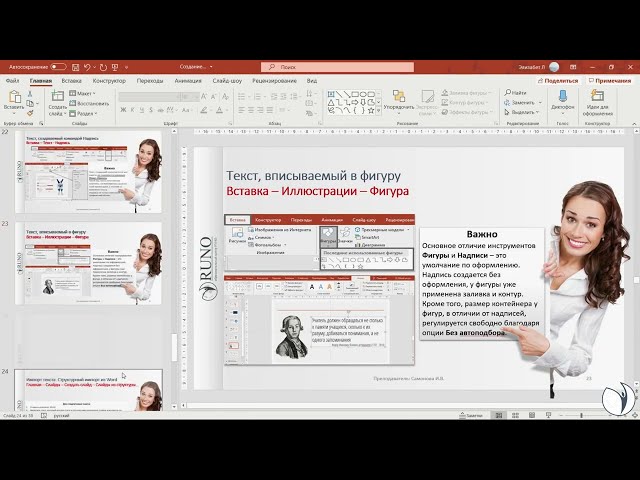This screenshot has width=640, height=480.
Task: Click the Поиск search box
Action: click(338, 67)
